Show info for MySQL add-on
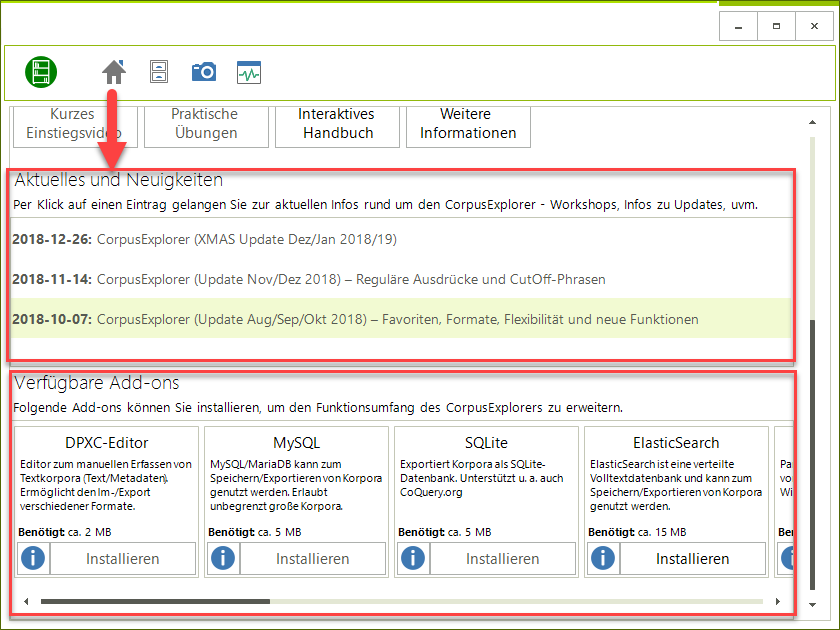The height and width of the screenshot is (630, 840). [x=224, y=559]
